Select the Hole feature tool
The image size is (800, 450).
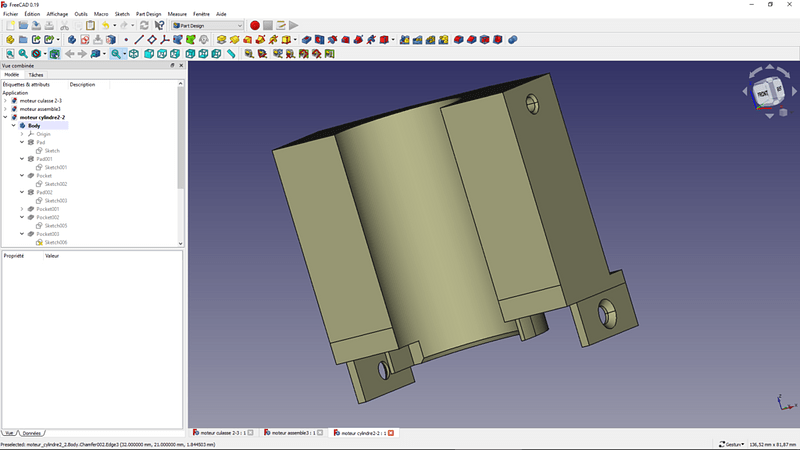pyautogui.click(x=319, y=40)
